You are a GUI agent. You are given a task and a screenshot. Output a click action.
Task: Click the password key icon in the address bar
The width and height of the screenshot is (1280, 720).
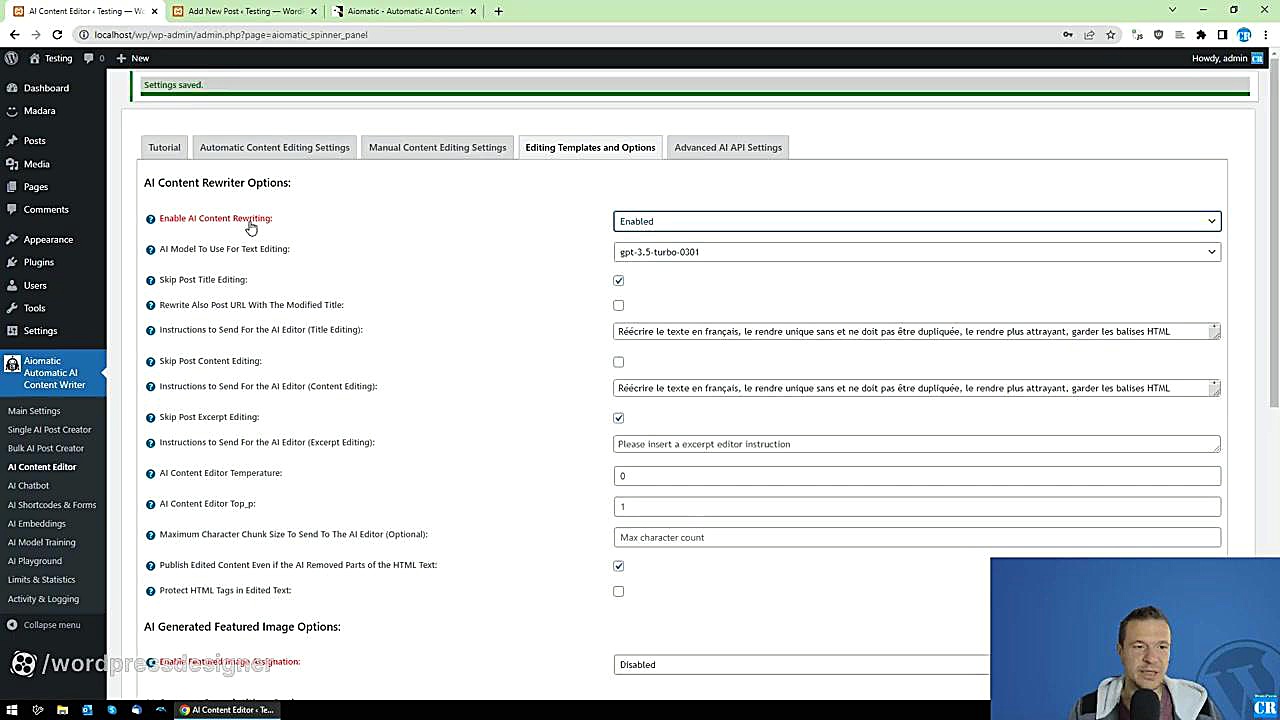coord(1068,34)
